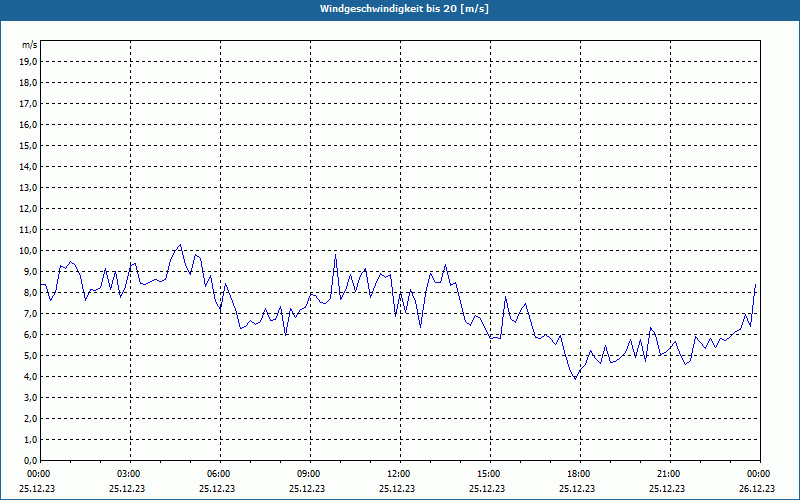
Task: Click the 4,0 y-axis label
Action: (x=31, y=377)
